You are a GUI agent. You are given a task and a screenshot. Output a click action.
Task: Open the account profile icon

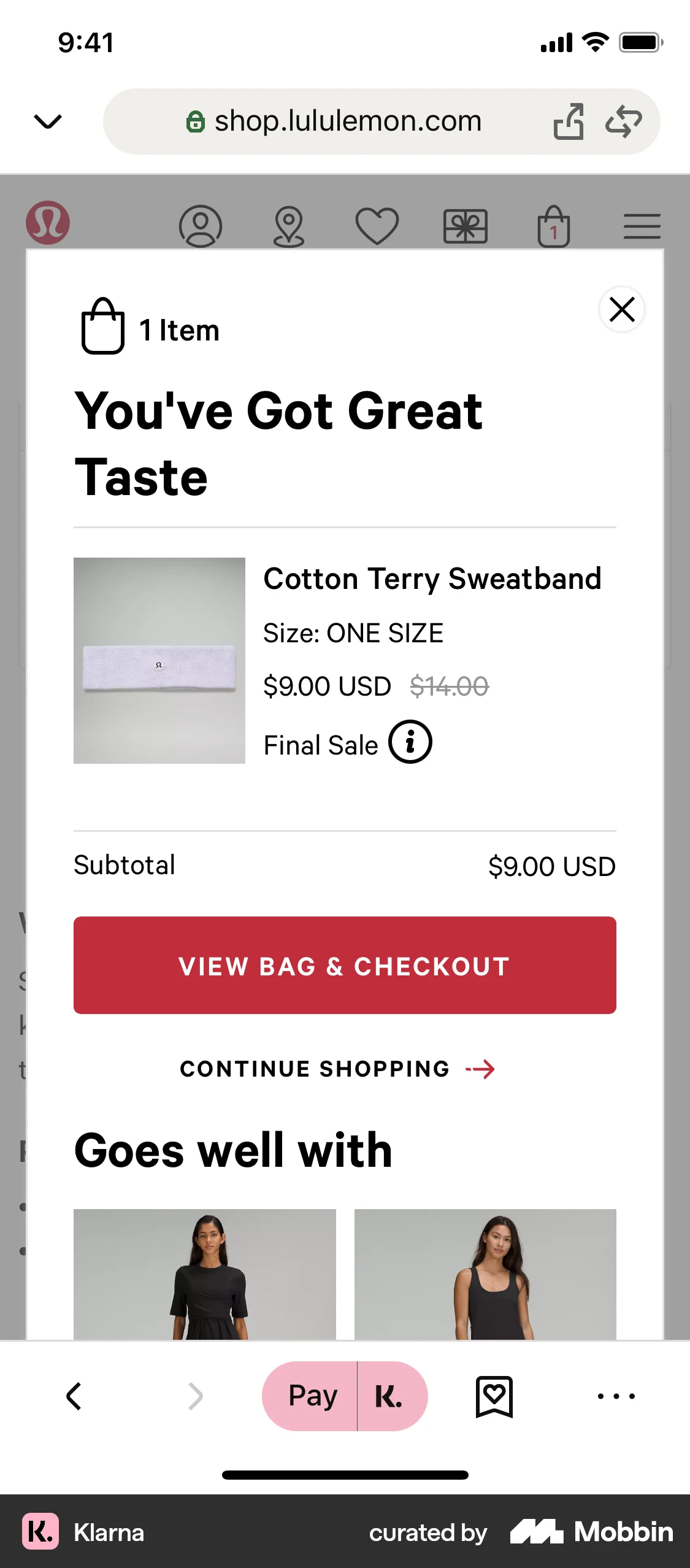tap(200, 226)
